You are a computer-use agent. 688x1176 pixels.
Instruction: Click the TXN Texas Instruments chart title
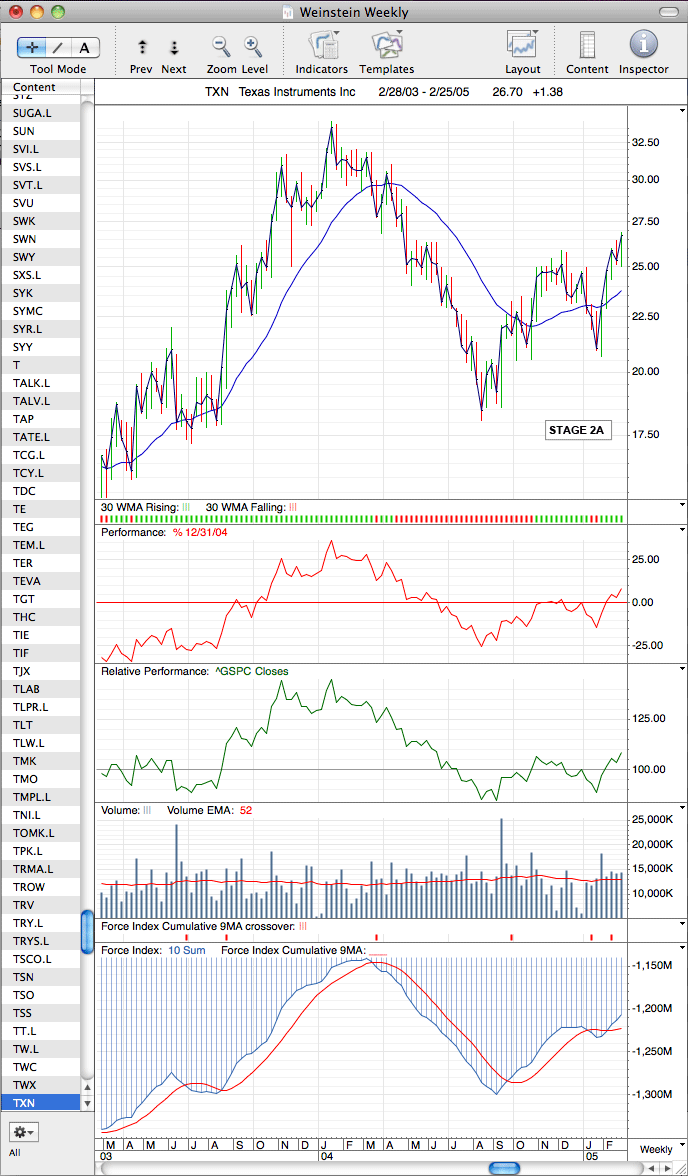[x=280, y=93]
